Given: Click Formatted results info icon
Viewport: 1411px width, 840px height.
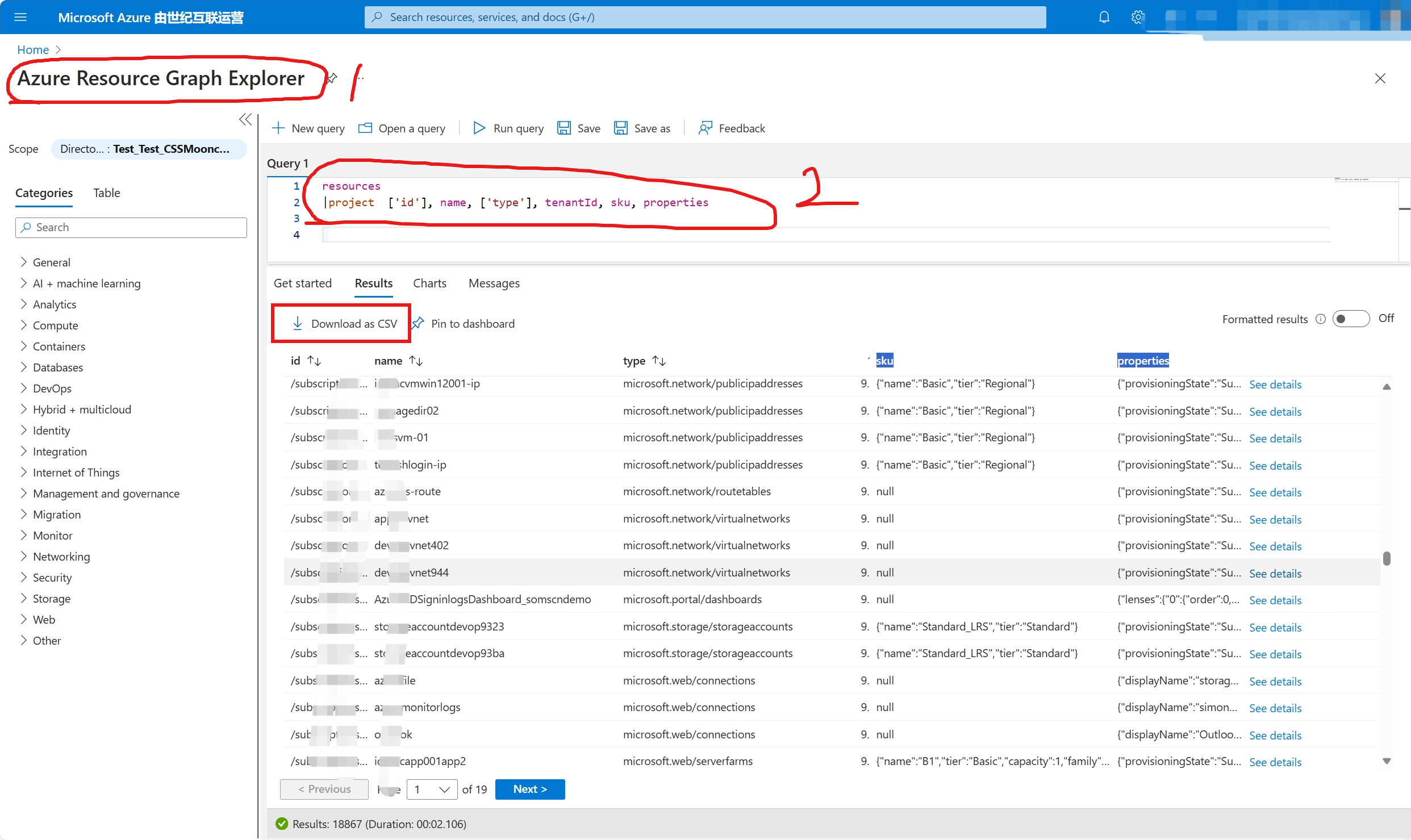Looking at the screenshot, I should [1321, 319].
